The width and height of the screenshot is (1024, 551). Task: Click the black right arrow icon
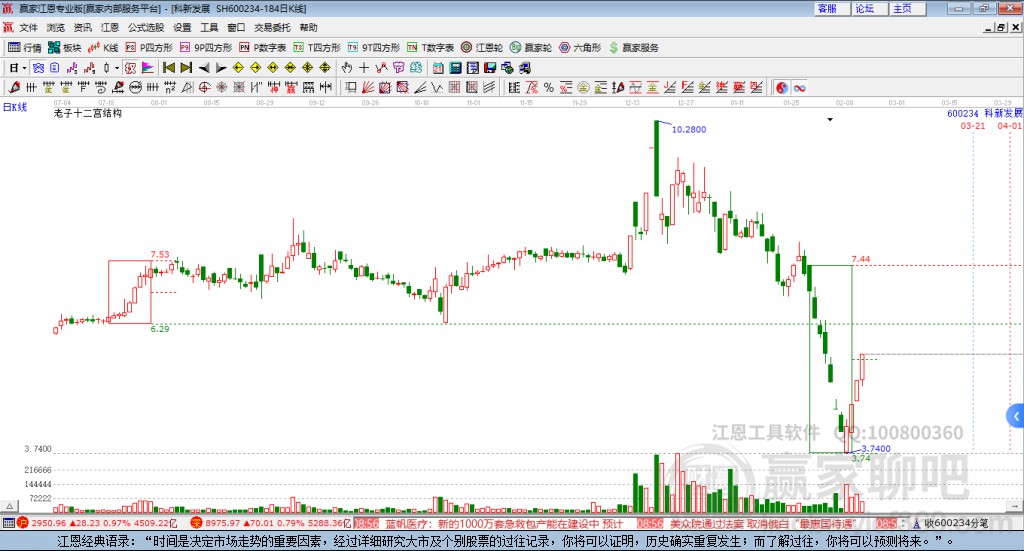click(x=221, y=68)
